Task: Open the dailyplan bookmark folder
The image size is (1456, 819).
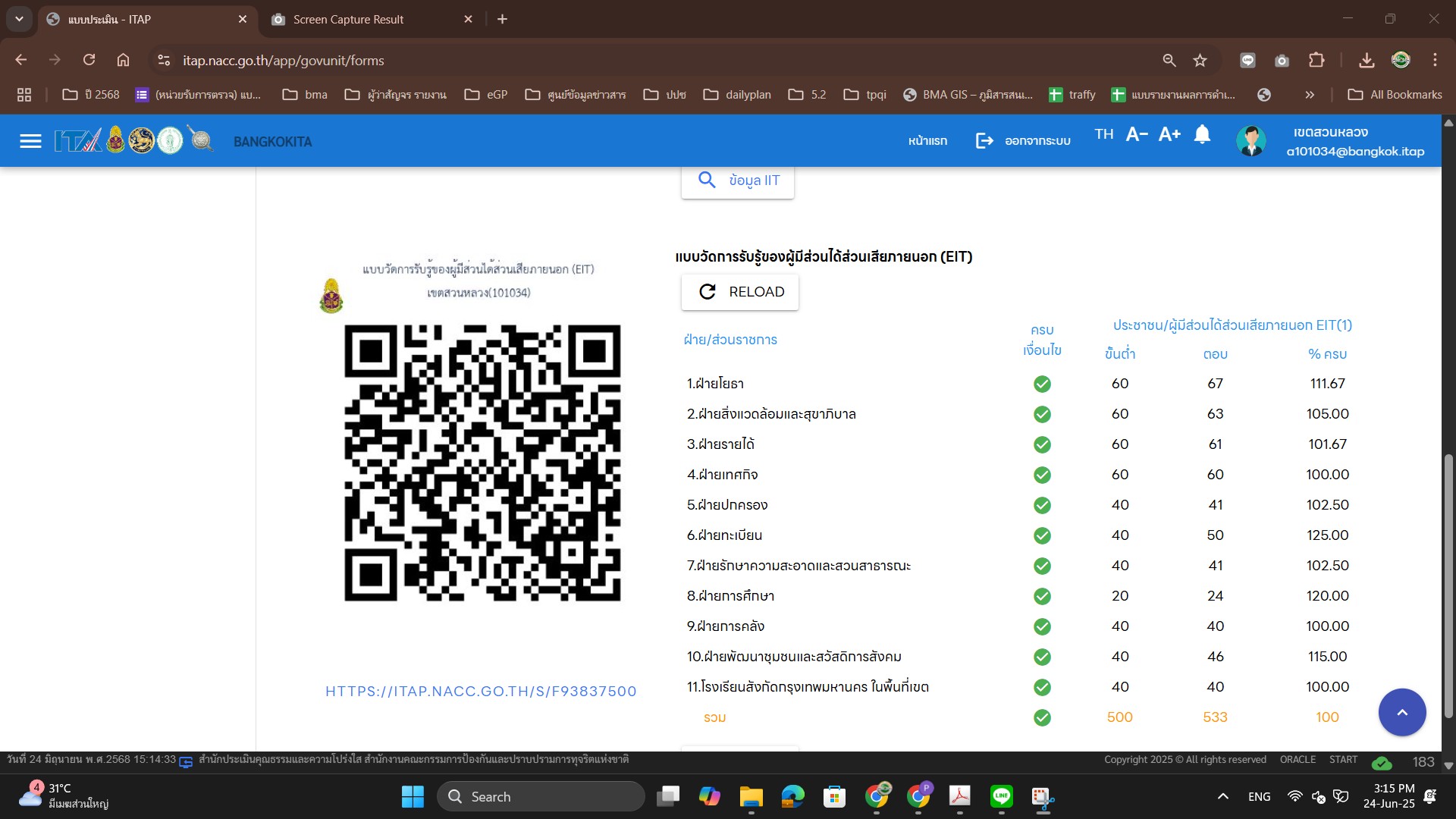Action: click(x=737, y=95)
